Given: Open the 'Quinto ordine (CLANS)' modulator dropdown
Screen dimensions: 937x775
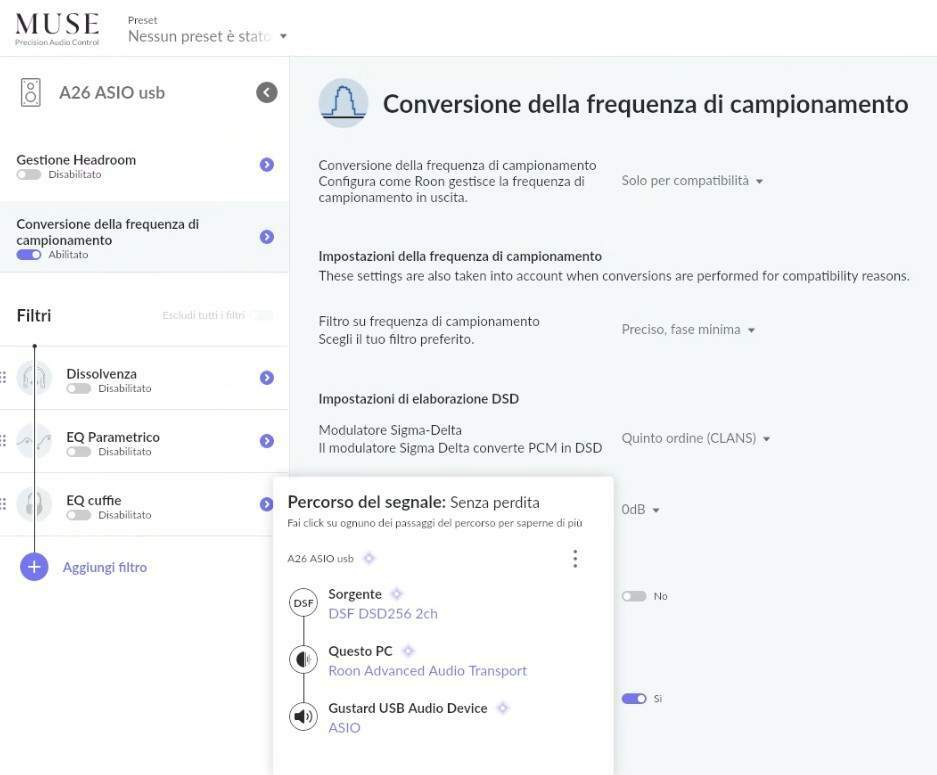Looking at the screenshot, I should coord(696,439).
